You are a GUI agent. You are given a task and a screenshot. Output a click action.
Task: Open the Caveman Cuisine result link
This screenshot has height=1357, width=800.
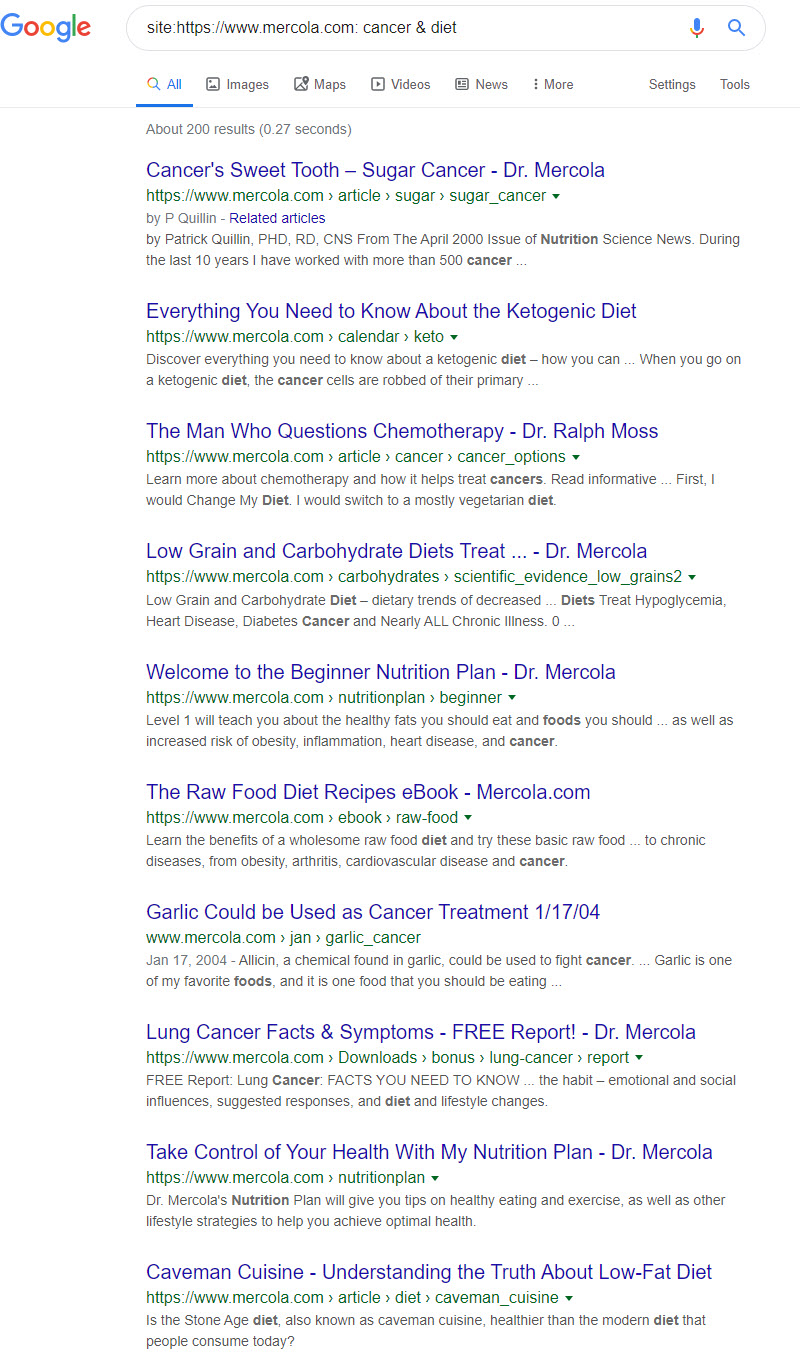pyautogui.click(x=429, y=1272)
